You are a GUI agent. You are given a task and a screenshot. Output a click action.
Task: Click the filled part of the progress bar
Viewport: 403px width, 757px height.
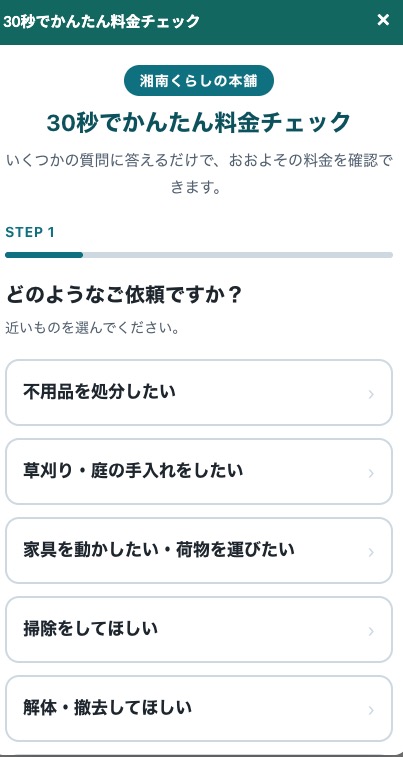44,255
